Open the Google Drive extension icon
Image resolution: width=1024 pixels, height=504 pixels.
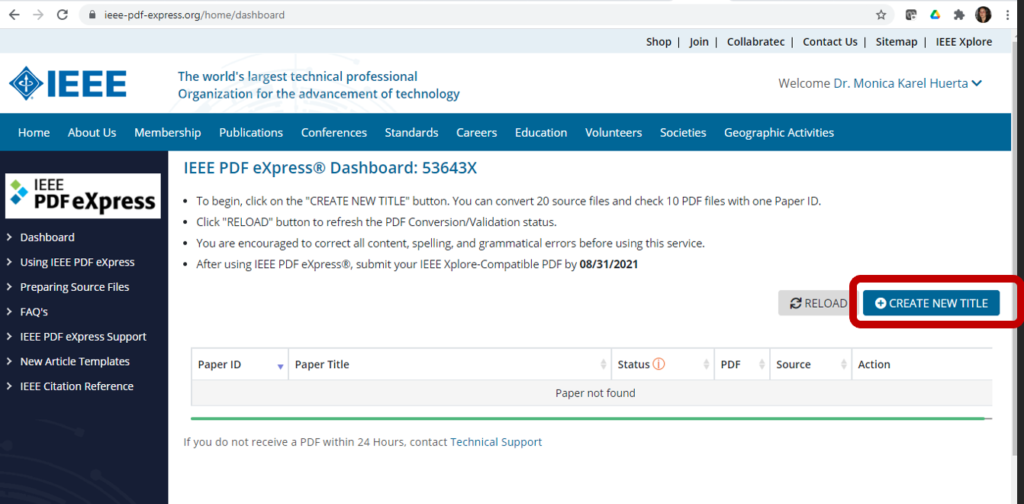(x=935, y=14)
